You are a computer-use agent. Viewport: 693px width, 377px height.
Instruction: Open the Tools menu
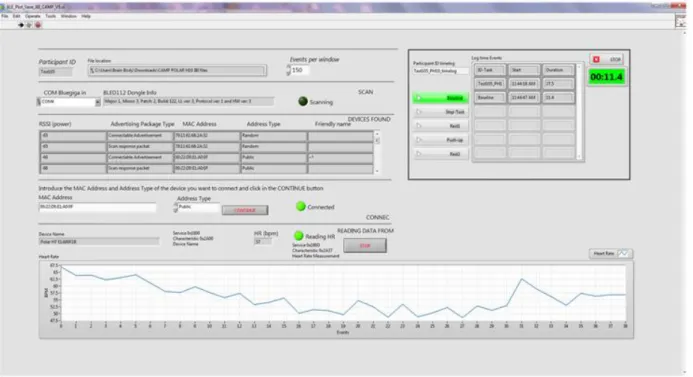(x=50, y=16)
